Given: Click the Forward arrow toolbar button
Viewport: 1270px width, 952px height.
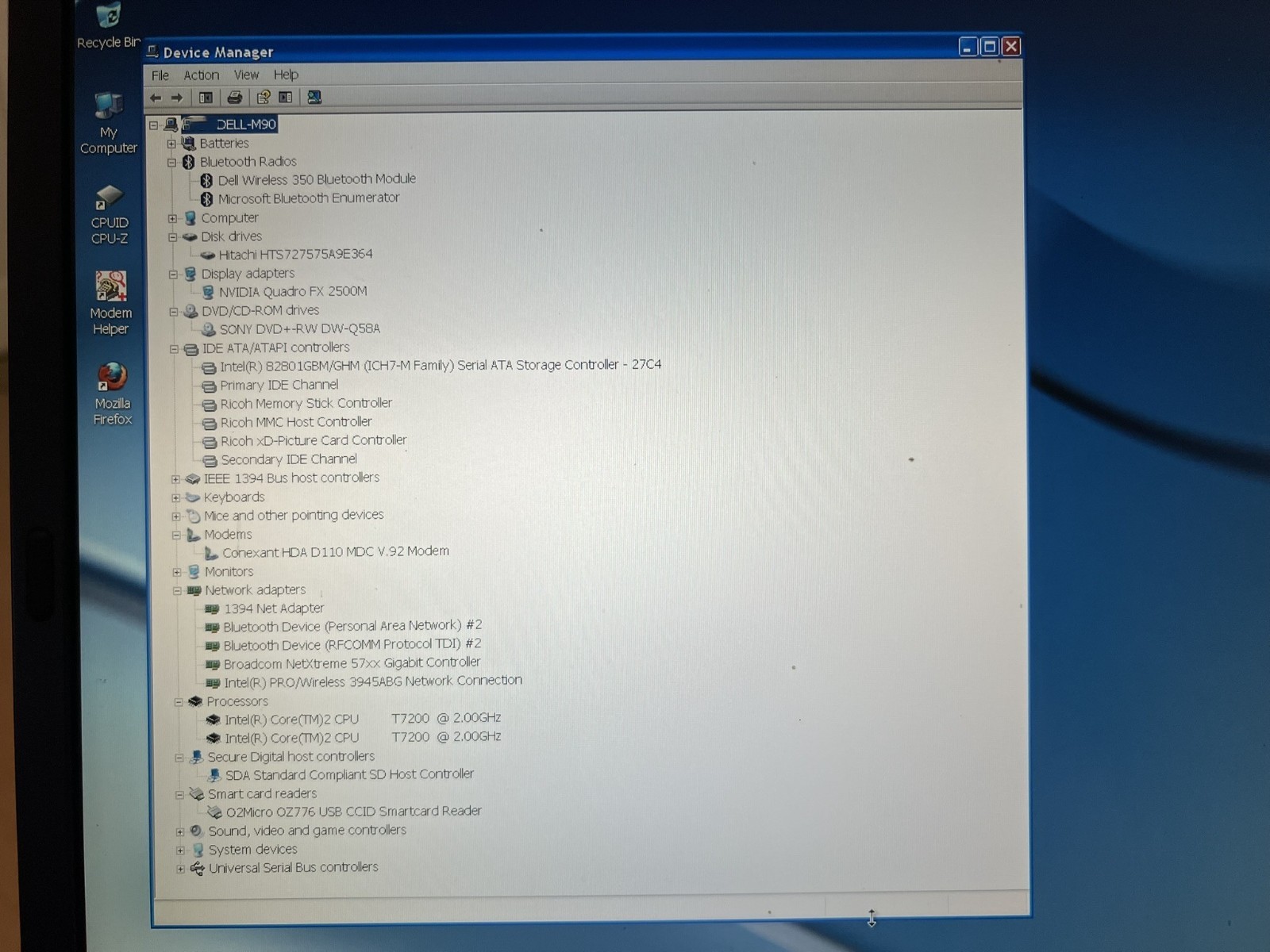Looking at the screenshot, I should click(x=177, y=98).
